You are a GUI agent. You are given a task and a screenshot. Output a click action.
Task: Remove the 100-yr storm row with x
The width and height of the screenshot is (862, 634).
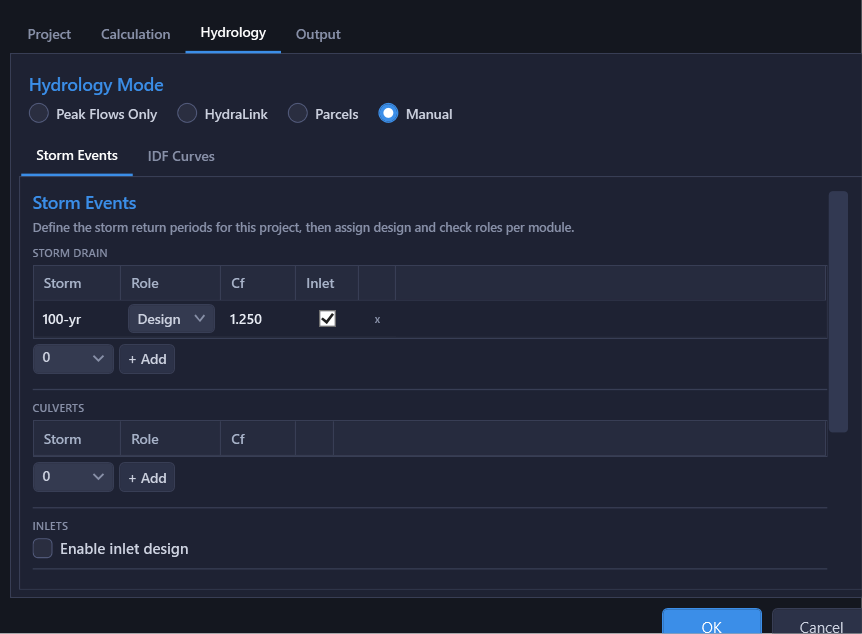click(x=377, y=319)
